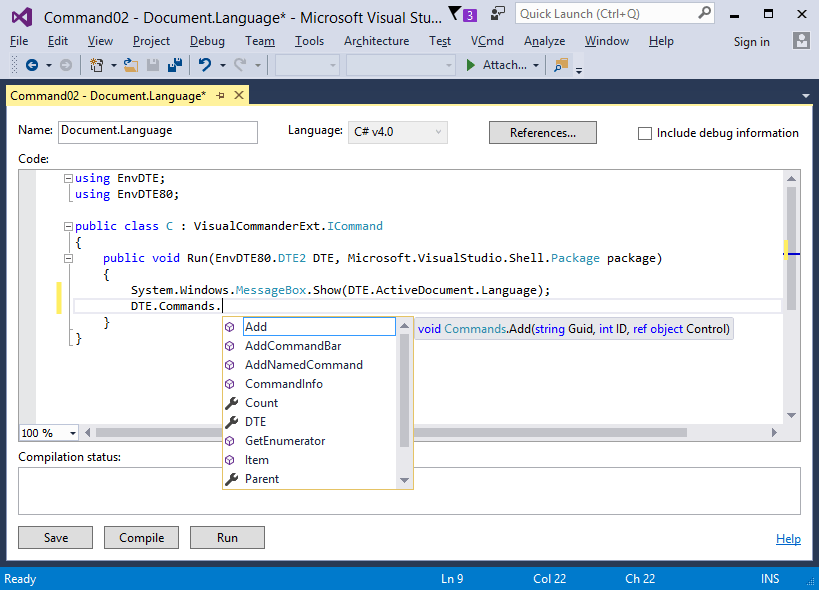The width and height of the screenshot is (819, 590).
Task: Open the toolbar overflow options arrow
Action: [x=579, y=70]
